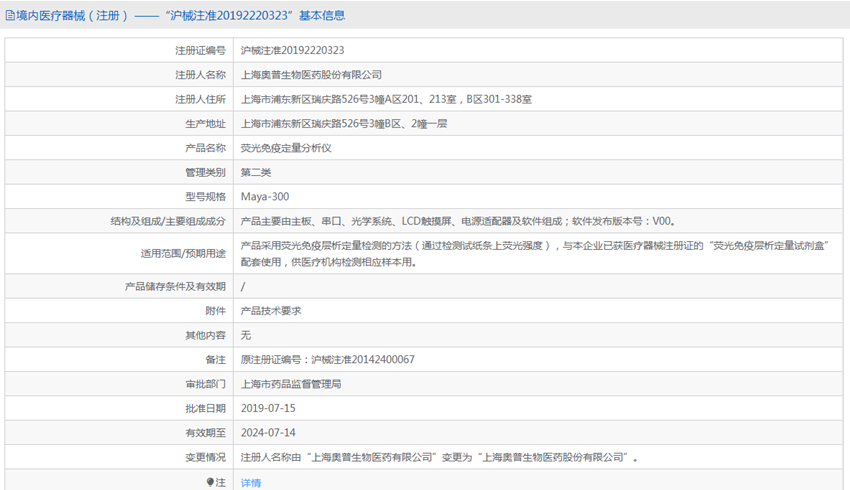Click the 附件 row label
850x490 pixels.
215,311
